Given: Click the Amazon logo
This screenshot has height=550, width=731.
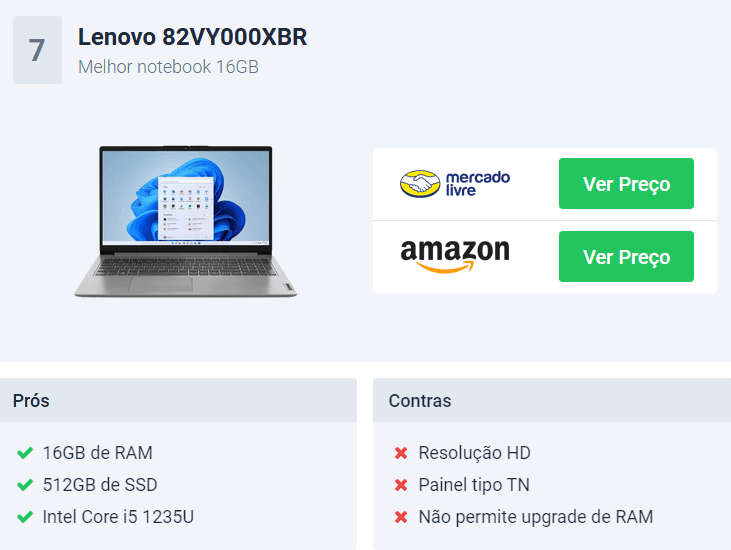Looking at the screenshot, I should [x=455, y=255].
